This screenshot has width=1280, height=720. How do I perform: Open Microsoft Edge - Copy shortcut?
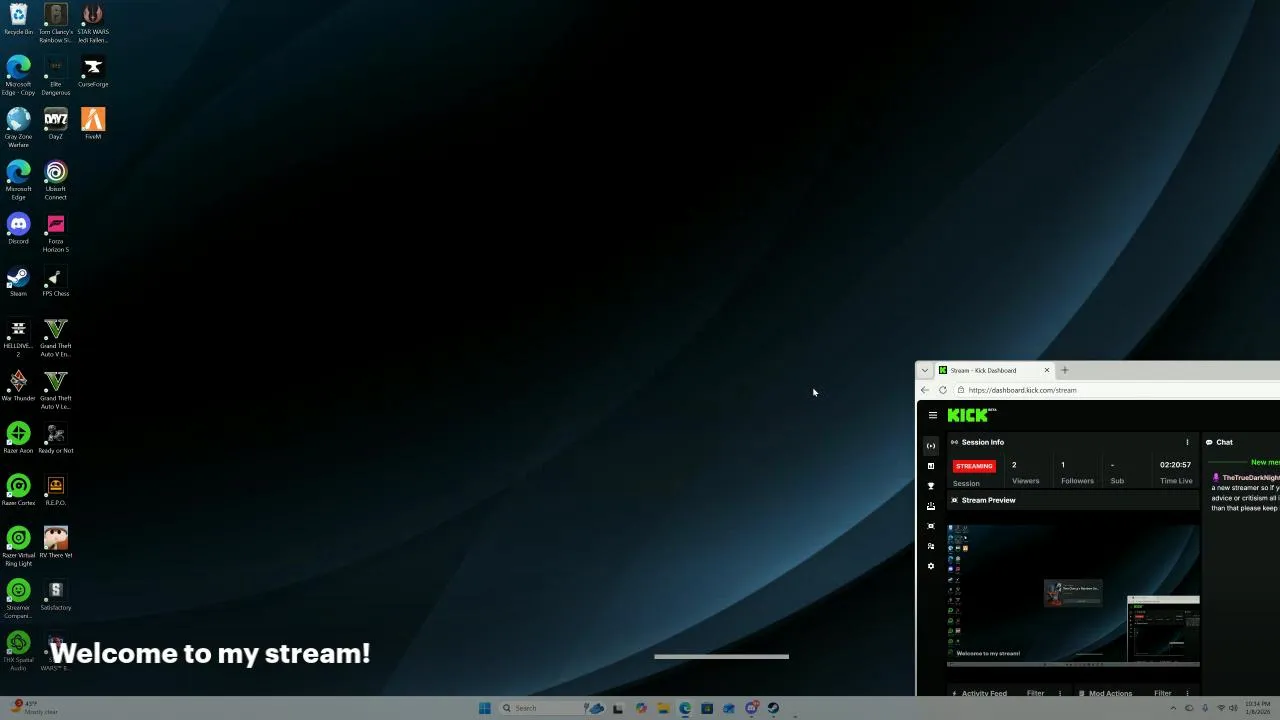pyautogui.click(x=18, y=75)
